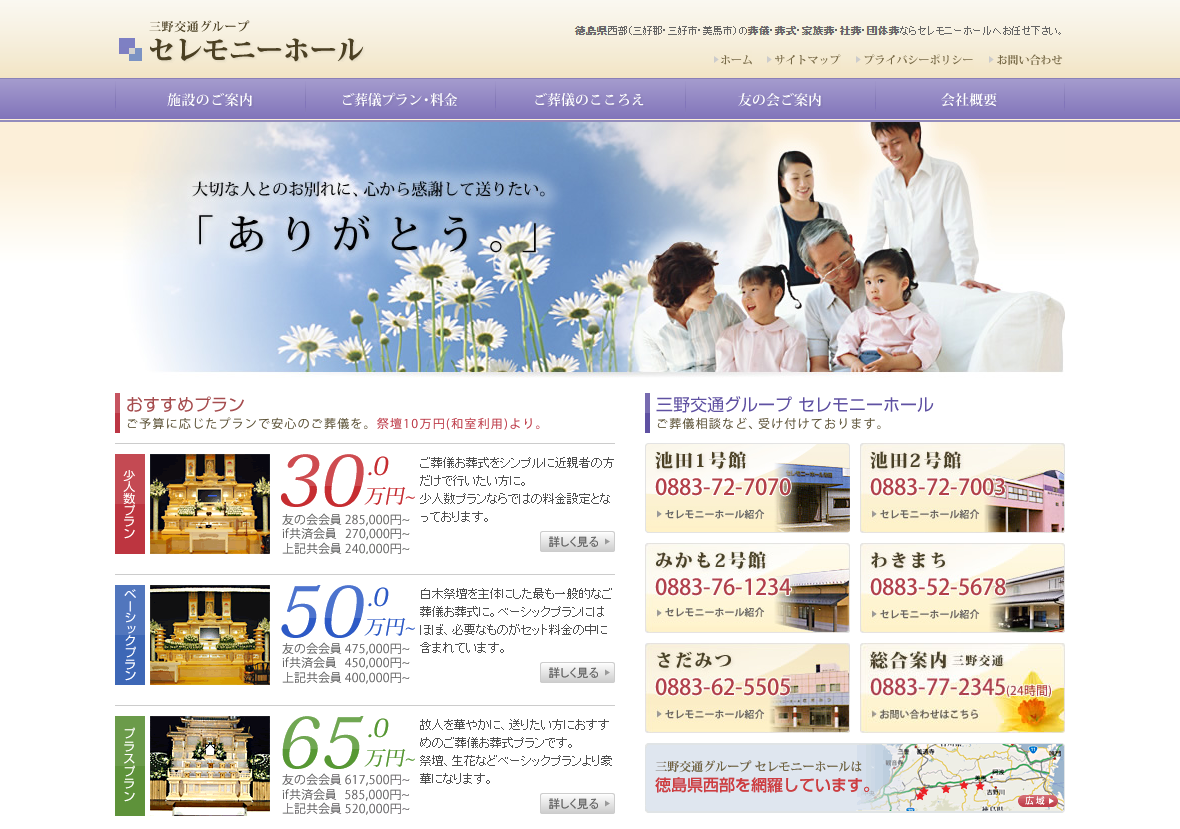Screen dimensions: 1180x829
Task: Click お問い合わせはこちら under 総合案内
Action: point(929,715)
